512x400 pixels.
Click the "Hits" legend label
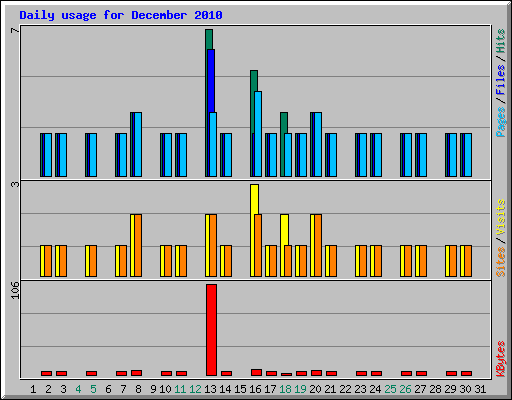pos(501,41)
